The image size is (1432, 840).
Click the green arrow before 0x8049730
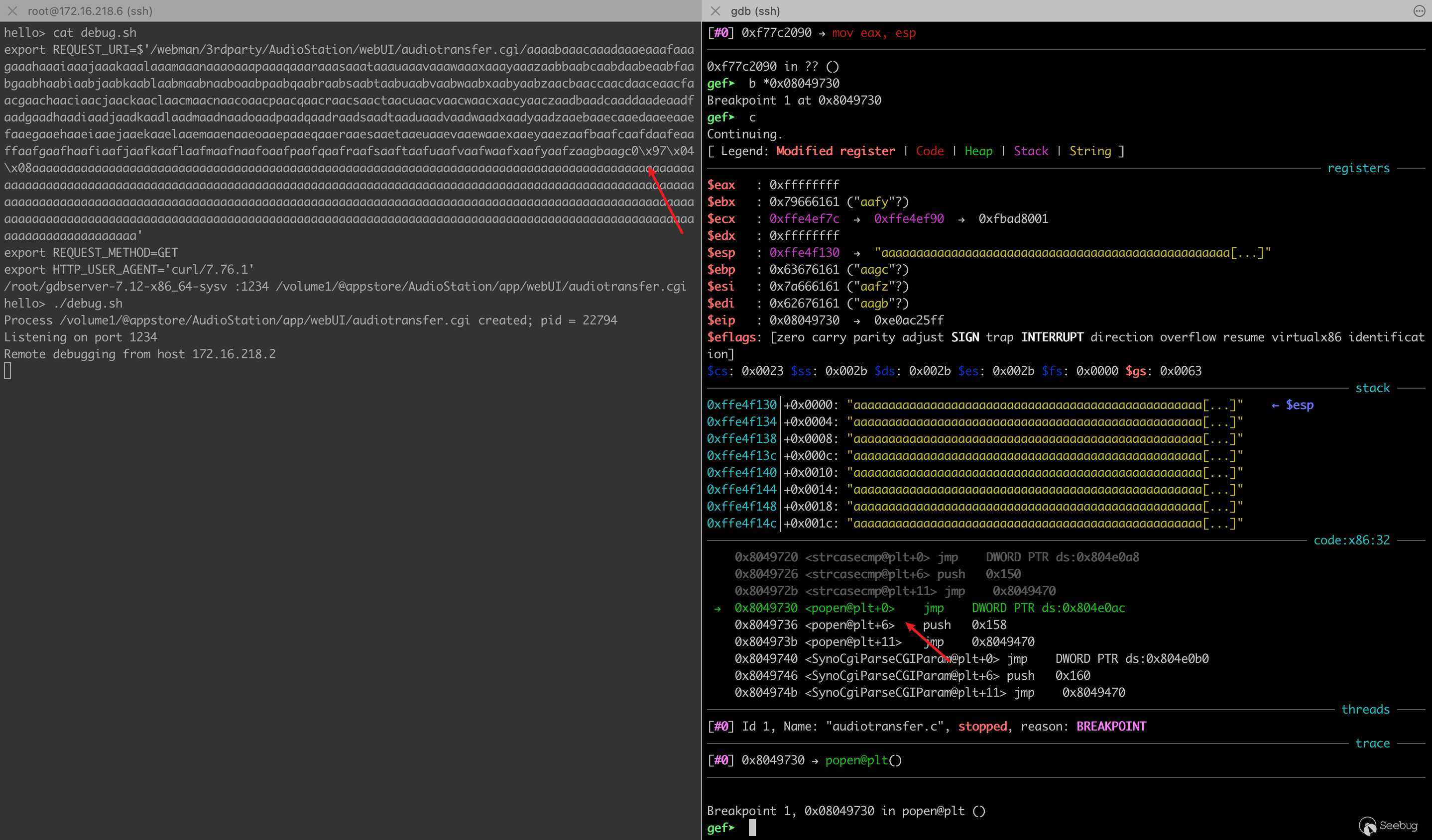pos(717,608)
